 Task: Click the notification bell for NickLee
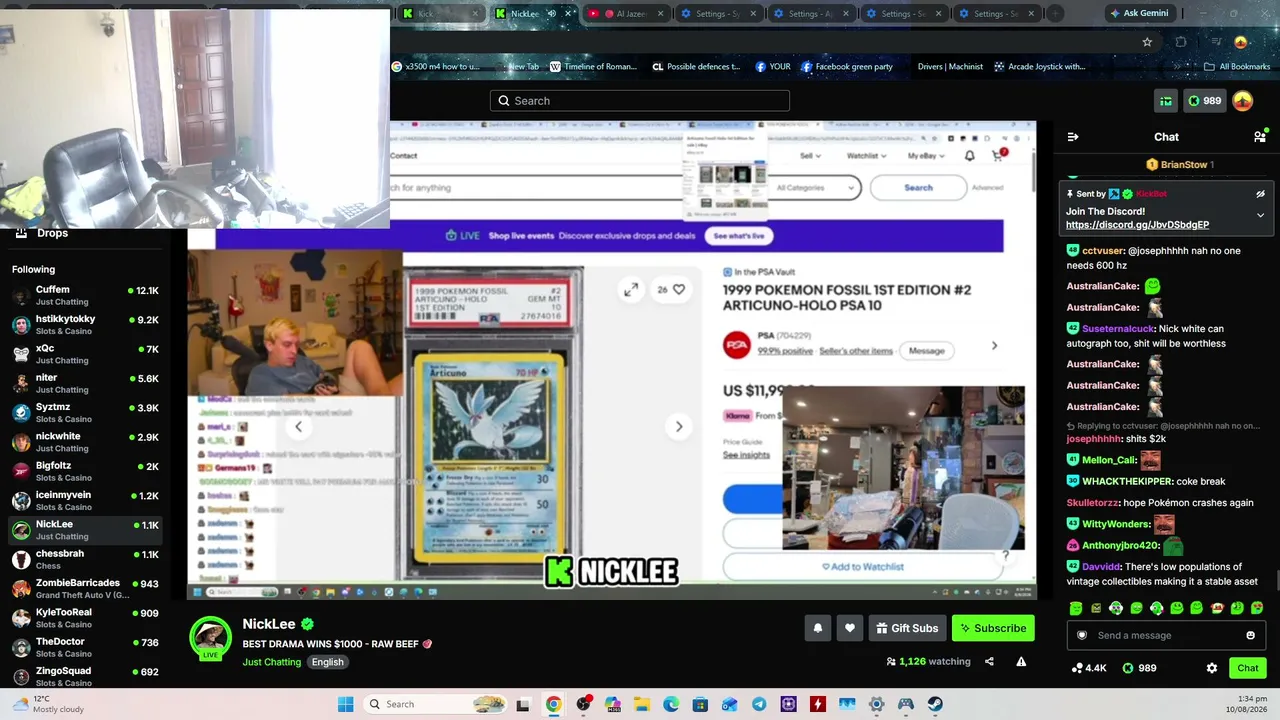point(818,628)
